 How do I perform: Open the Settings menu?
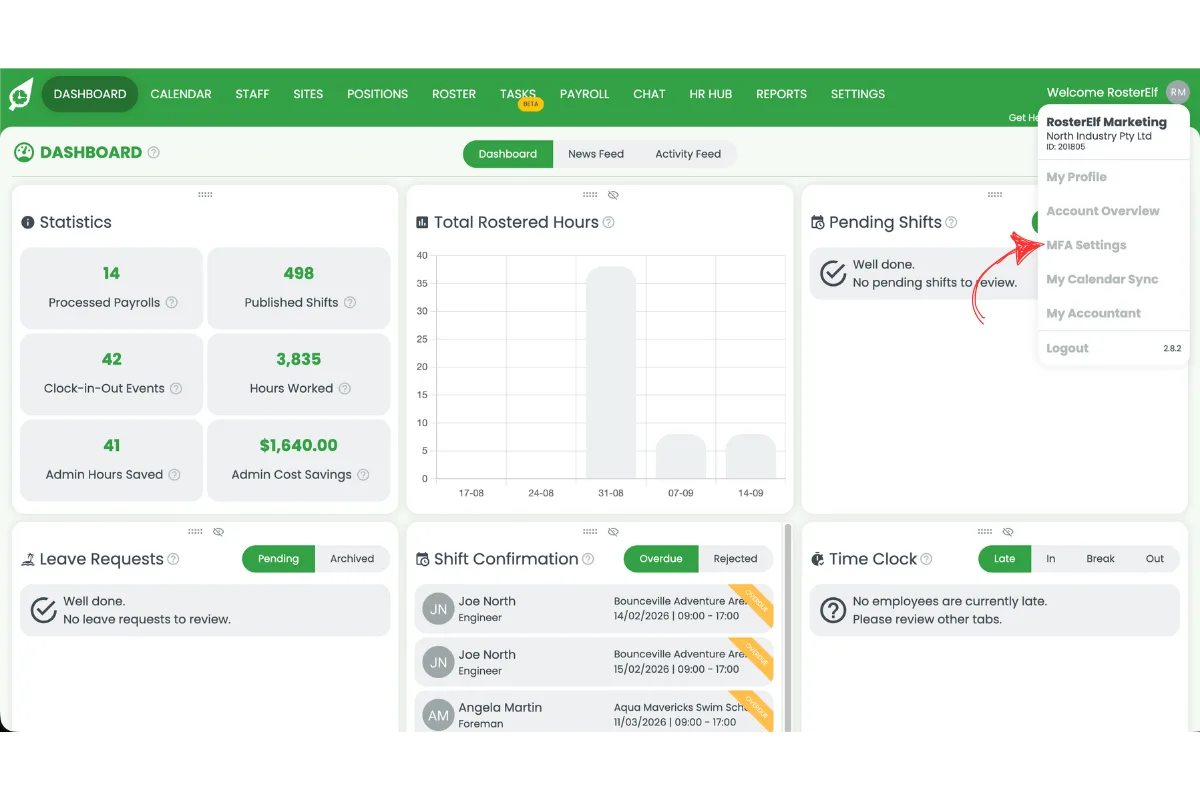click(x=858, y=94)
